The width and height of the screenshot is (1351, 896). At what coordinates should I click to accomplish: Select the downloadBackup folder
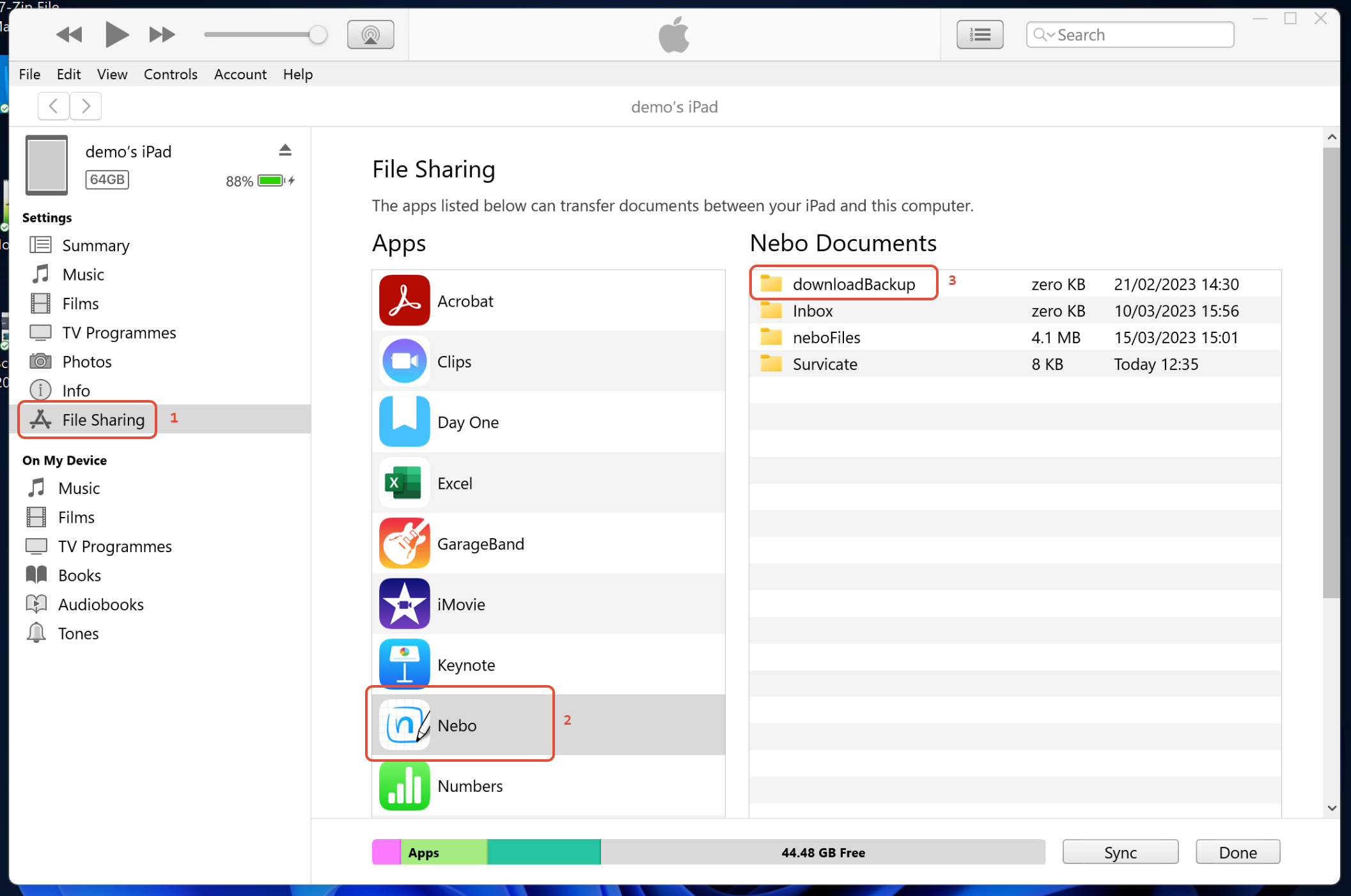pos(853,284)
